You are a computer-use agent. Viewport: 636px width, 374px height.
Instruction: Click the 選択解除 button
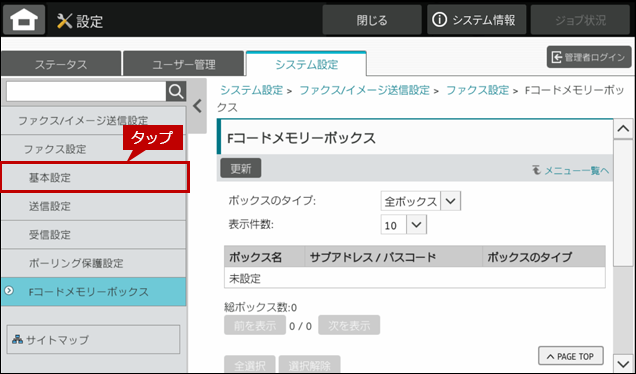(309, 364)
